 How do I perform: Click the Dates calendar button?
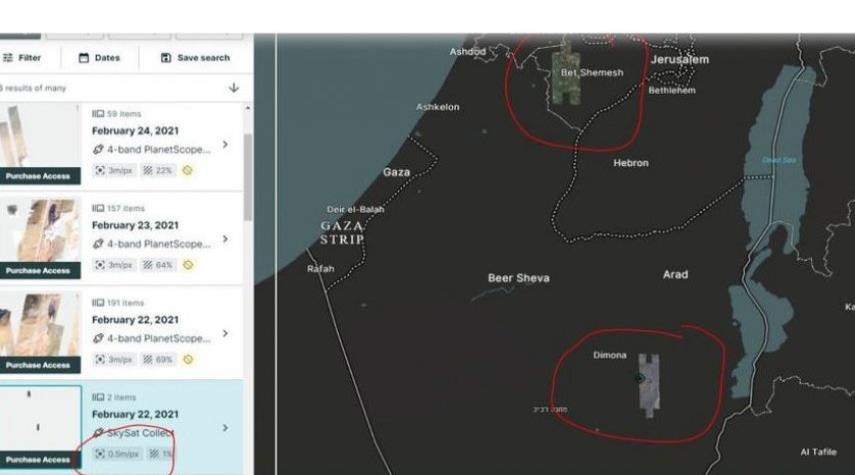tap(99, 58)
